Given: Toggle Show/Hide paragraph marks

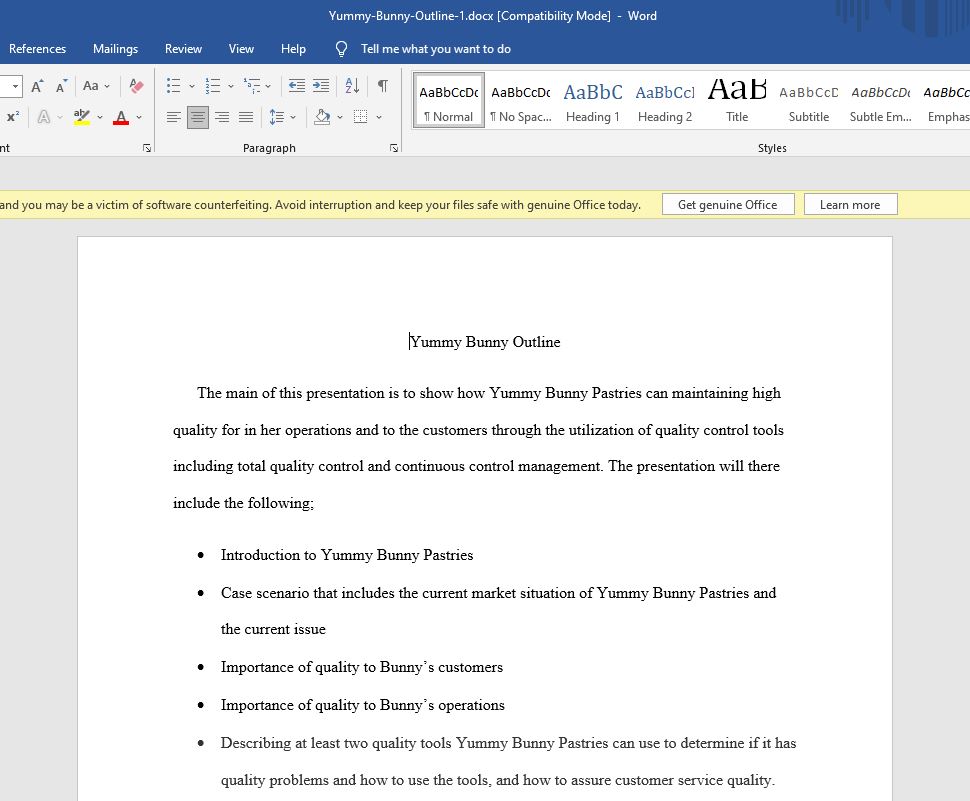Looking at the screenshot, I should click(x=383, y=86).
